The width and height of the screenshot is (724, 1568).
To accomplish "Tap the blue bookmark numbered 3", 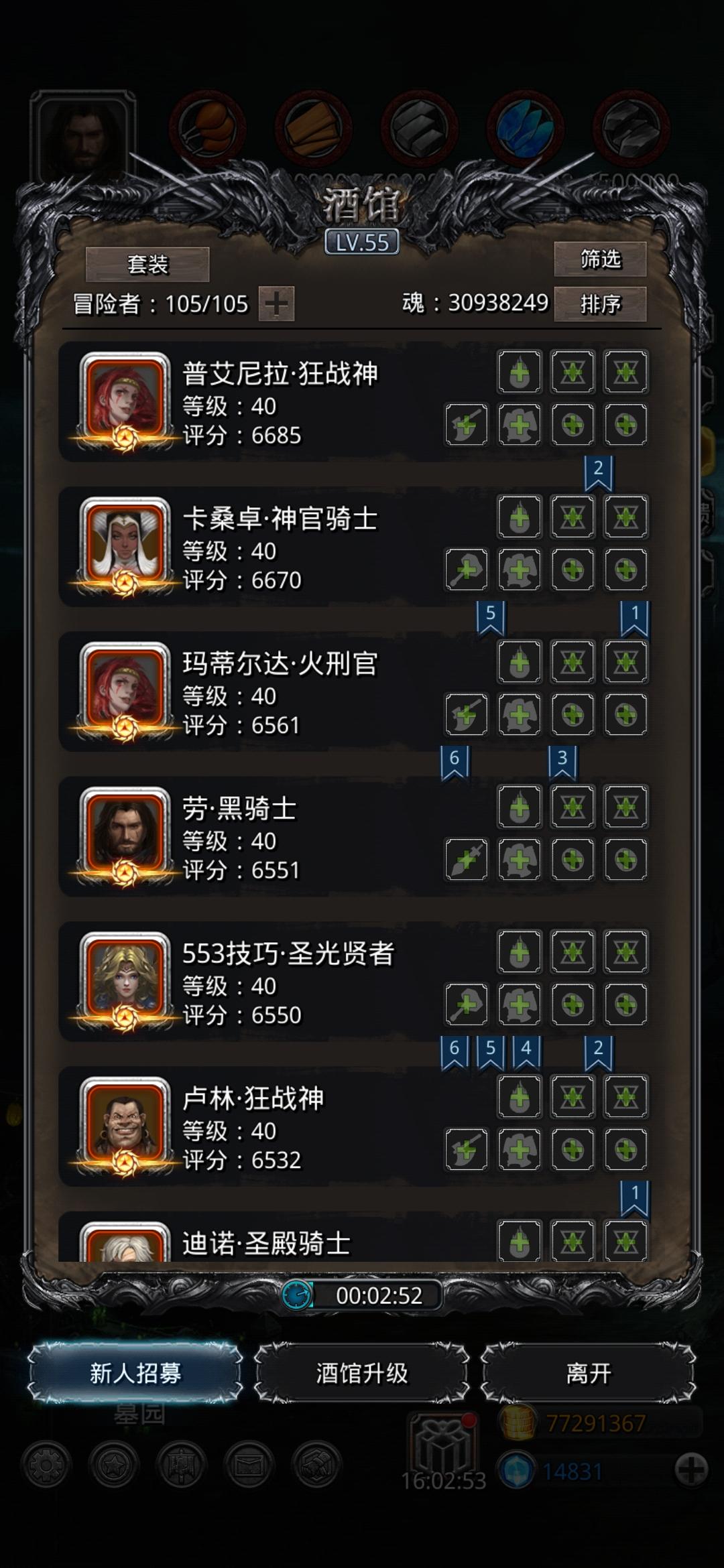I will [x=562, y=761].
